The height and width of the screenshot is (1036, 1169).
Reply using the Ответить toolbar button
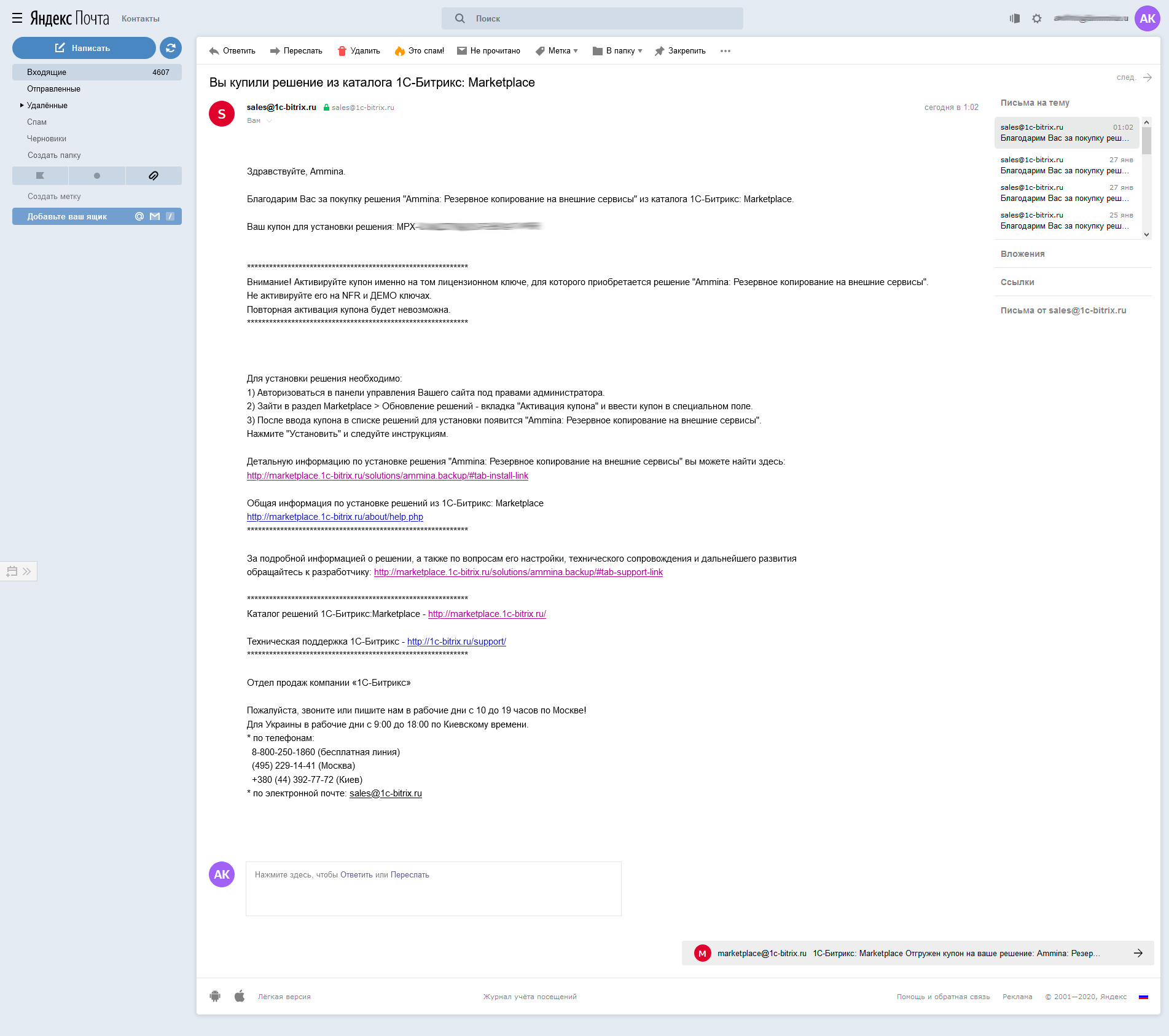pyautogui.click(x=232, y=51)
